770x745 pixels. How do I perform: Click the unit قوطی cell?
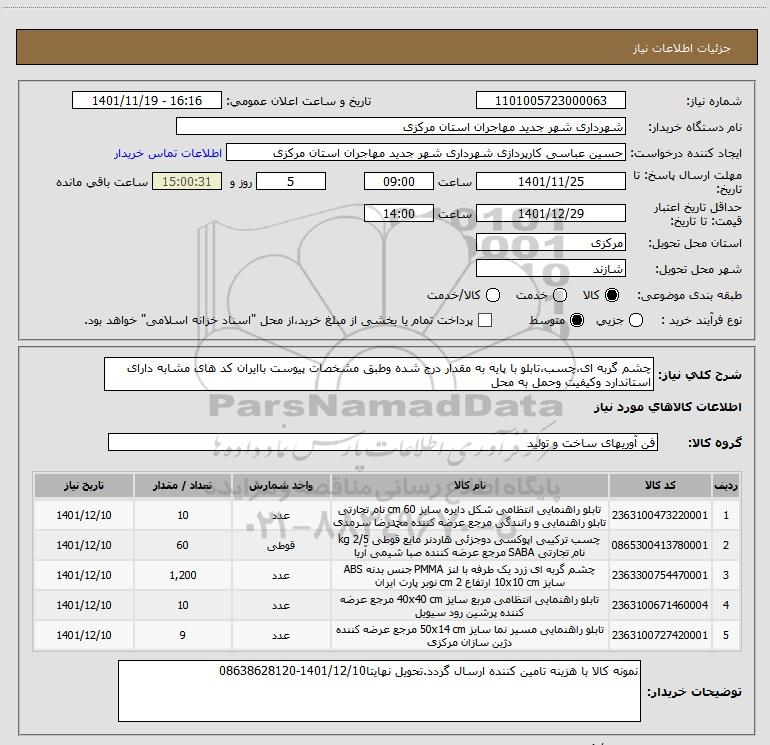(281, 545)
